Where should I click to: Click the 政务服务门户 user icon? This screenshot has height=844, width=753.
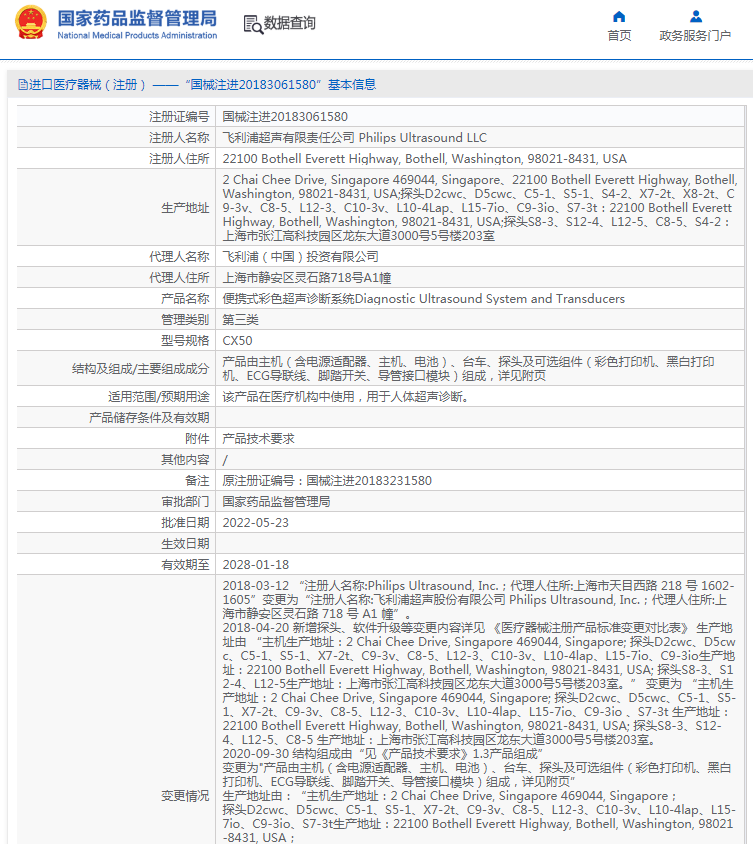coord(695,16)
